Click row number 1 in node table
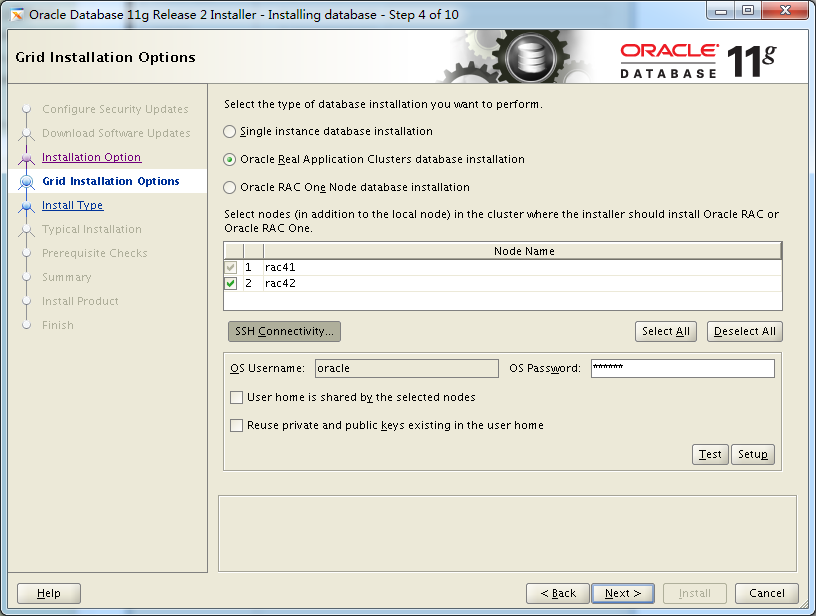 tap(249, 267)
